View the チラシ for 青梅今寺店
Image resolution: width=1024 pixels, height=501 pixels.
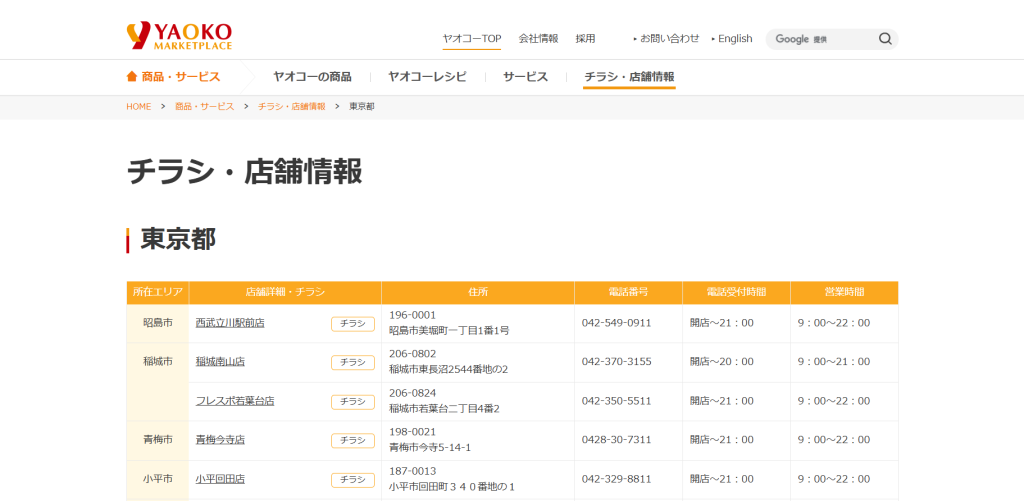[x=352, y=440]
